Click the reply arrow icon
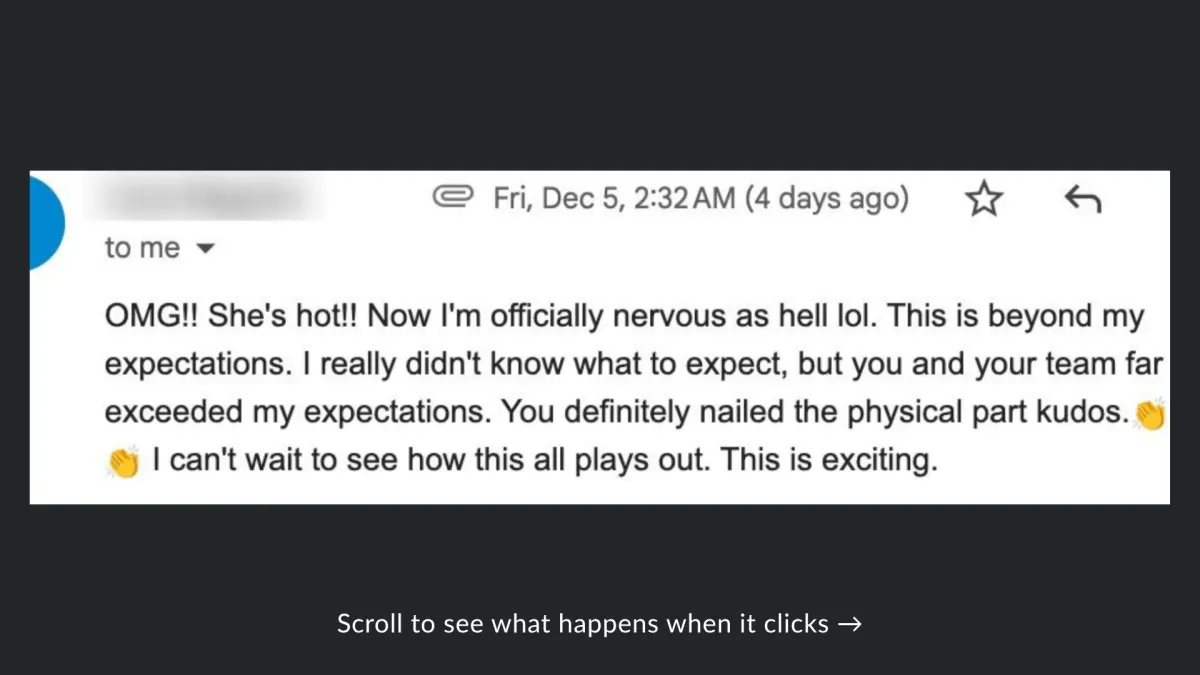Image resolution: width=1200 pixels, height=675 pixels. pos(1082,200)
